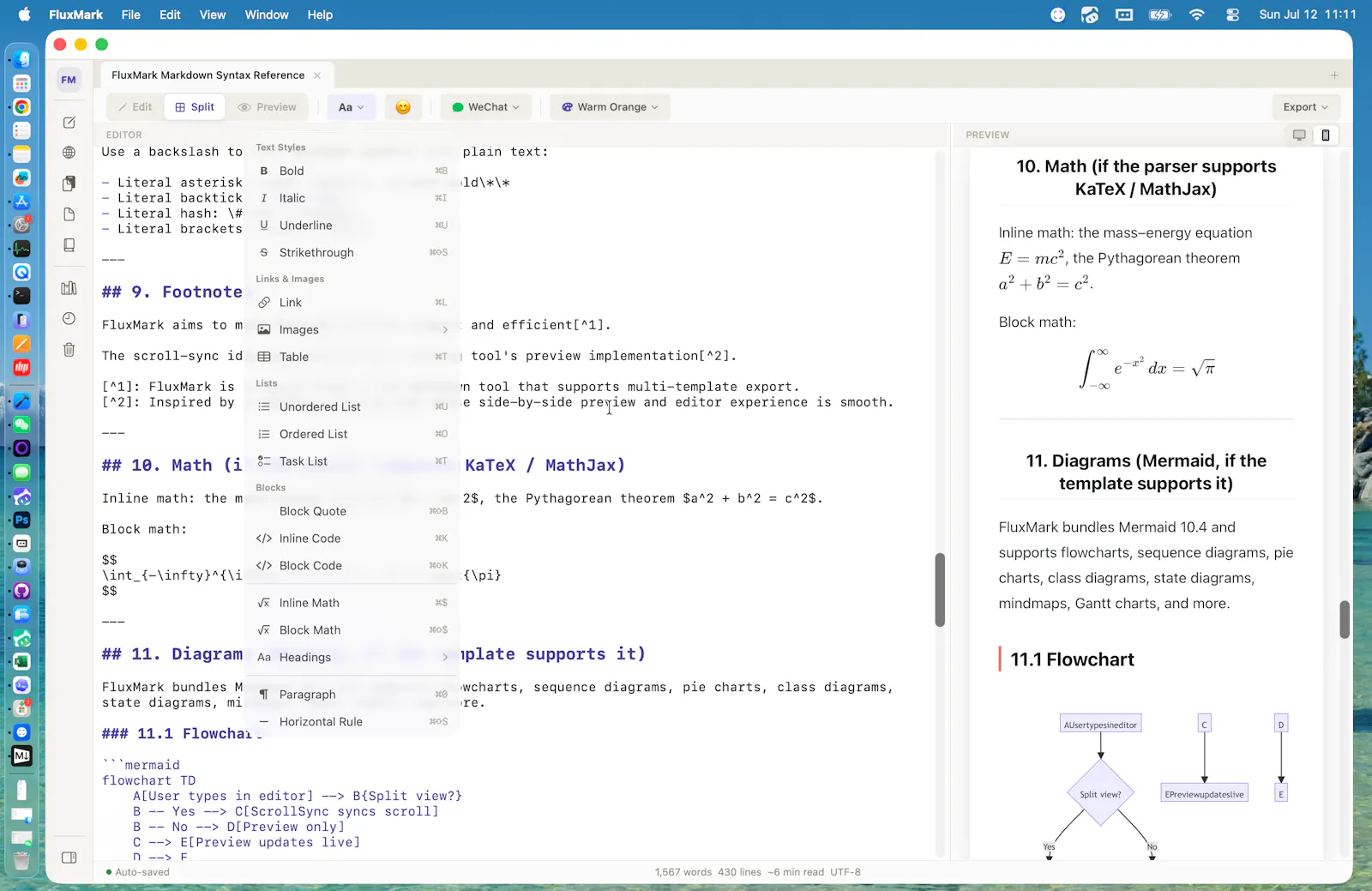Apply Italic from the text styles menu
This screenshot has width=1372, height=891.
click(x=352, y=198)
